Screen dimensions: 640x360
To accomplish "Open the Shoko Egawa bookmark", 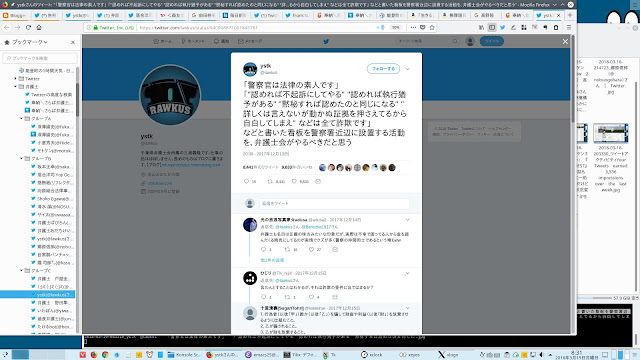I will 52,198.
